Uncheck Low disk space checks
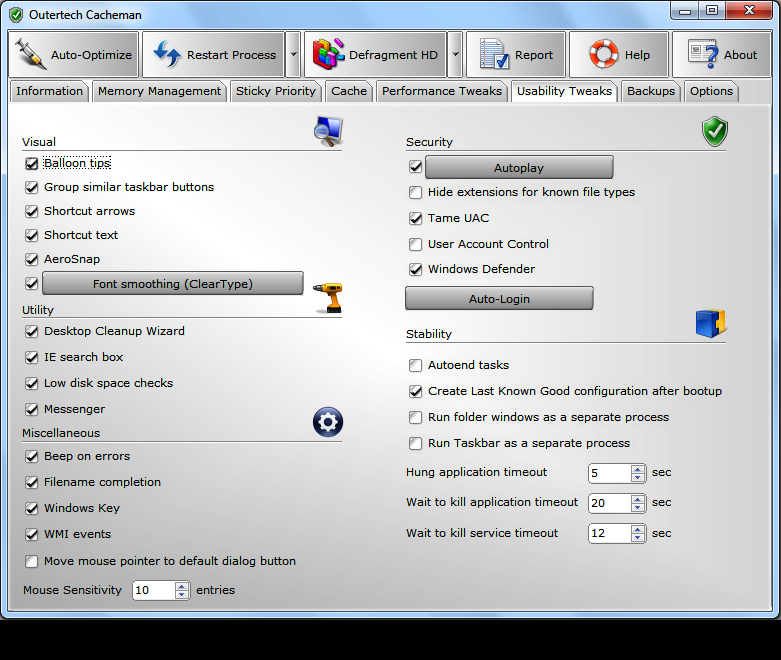This screenshot has height=660, width=781. (x=31, y=384)
